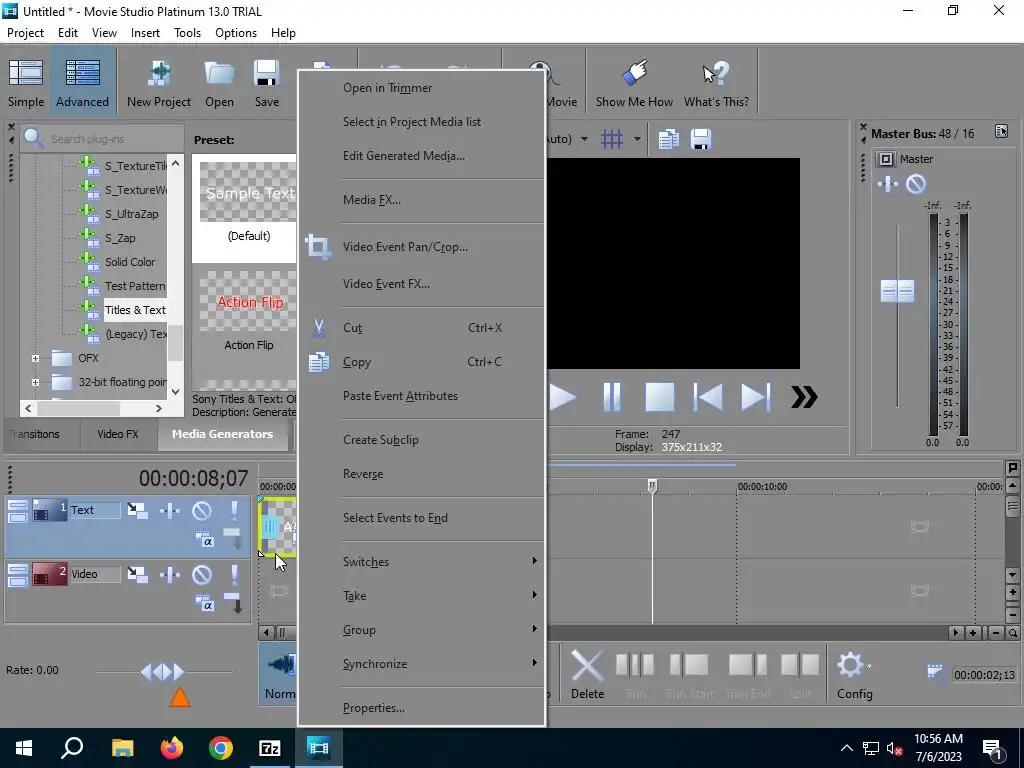Click Master bus insert FX icon

pos(888,184)
